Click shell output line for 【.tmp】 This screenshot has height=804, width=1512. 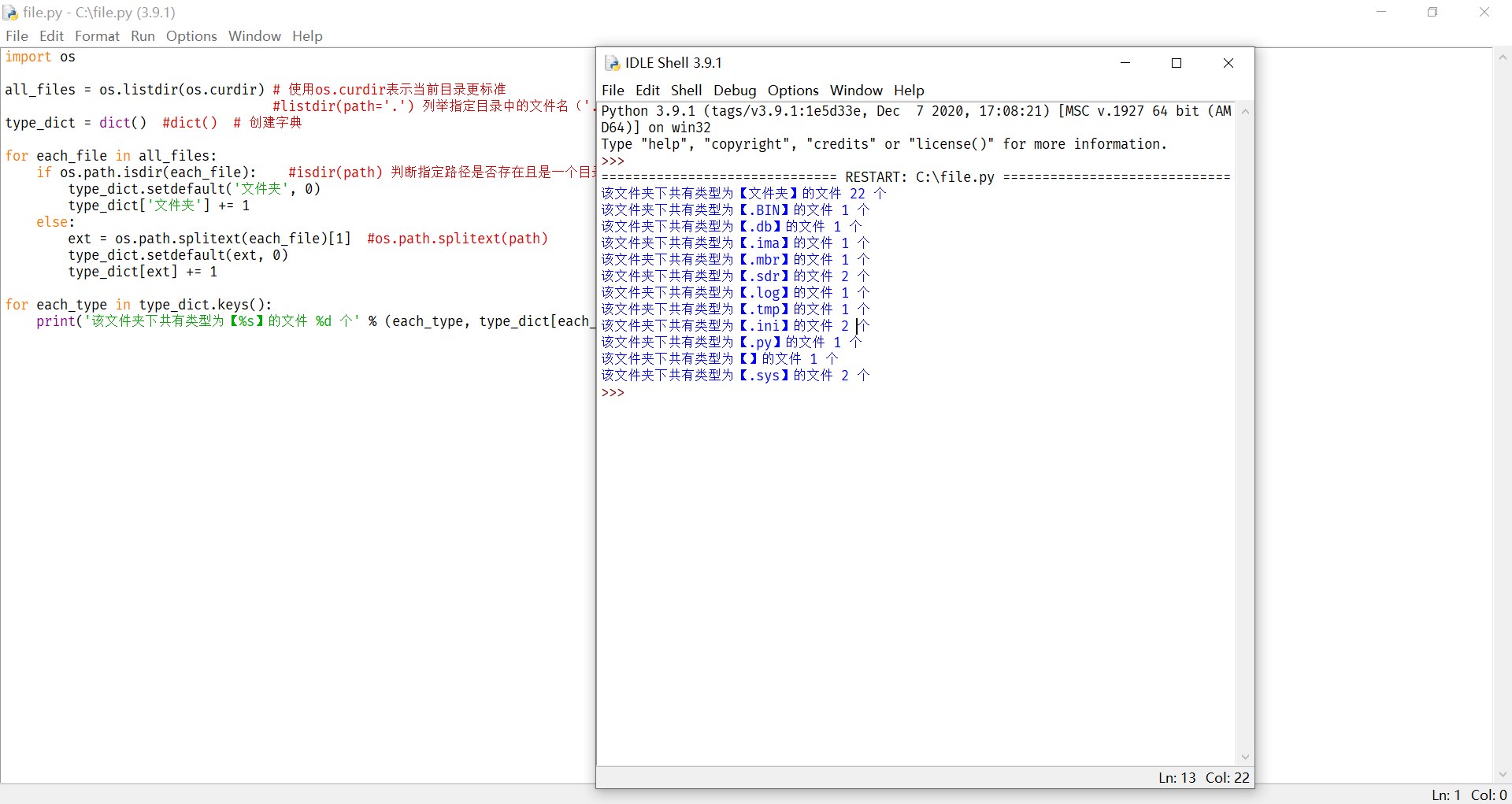[x=736, y=309]
